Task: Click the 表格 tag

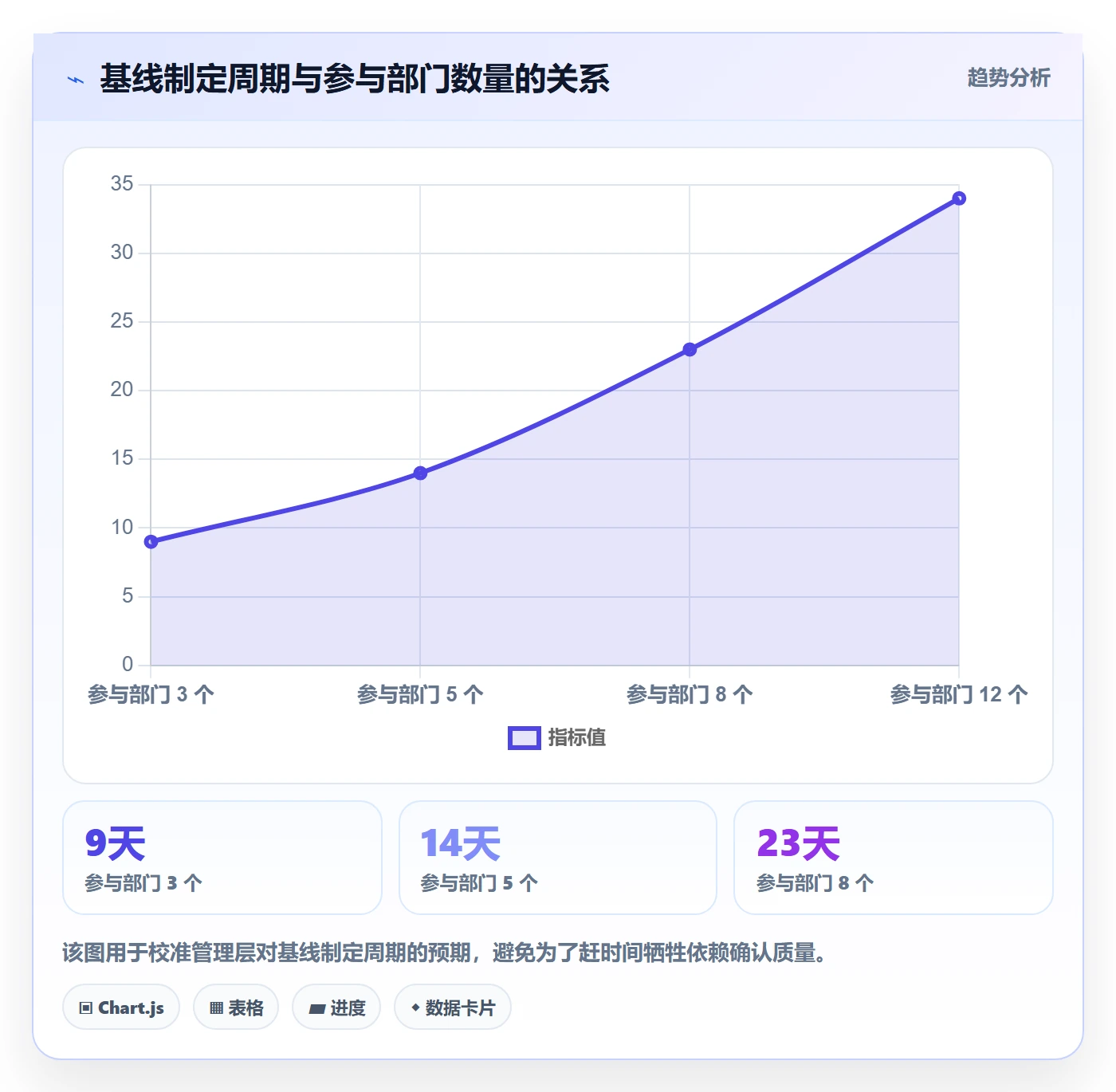Action: pos(236,1008)
